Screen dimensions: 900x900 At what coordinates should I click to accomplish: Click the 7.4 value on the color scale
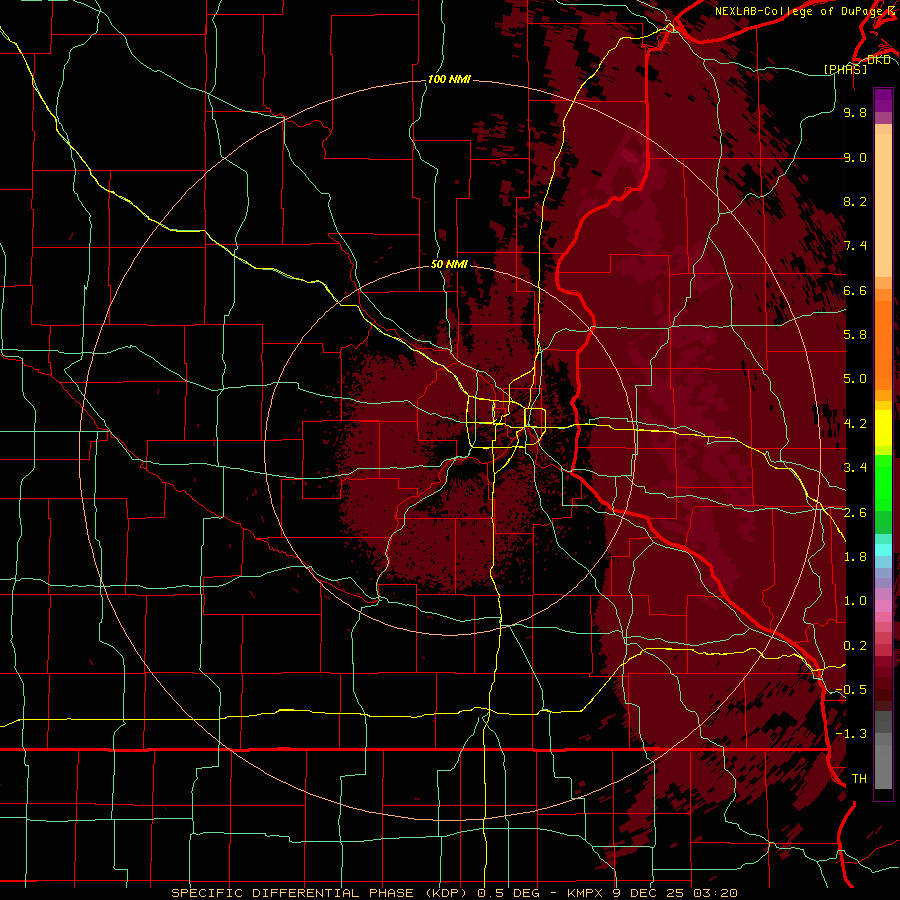pos(855,246)
